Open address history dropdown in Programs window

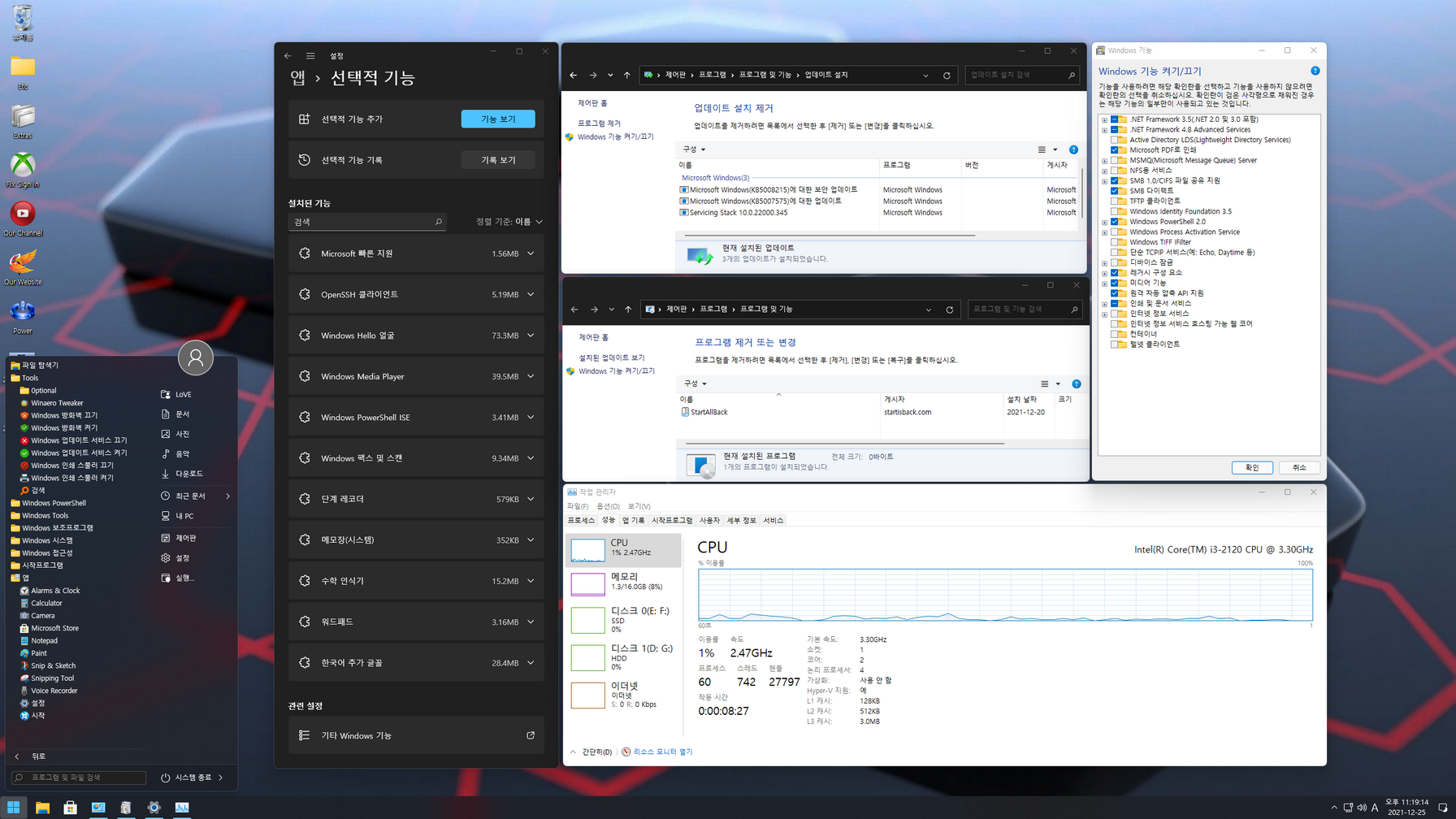[928, 310]
